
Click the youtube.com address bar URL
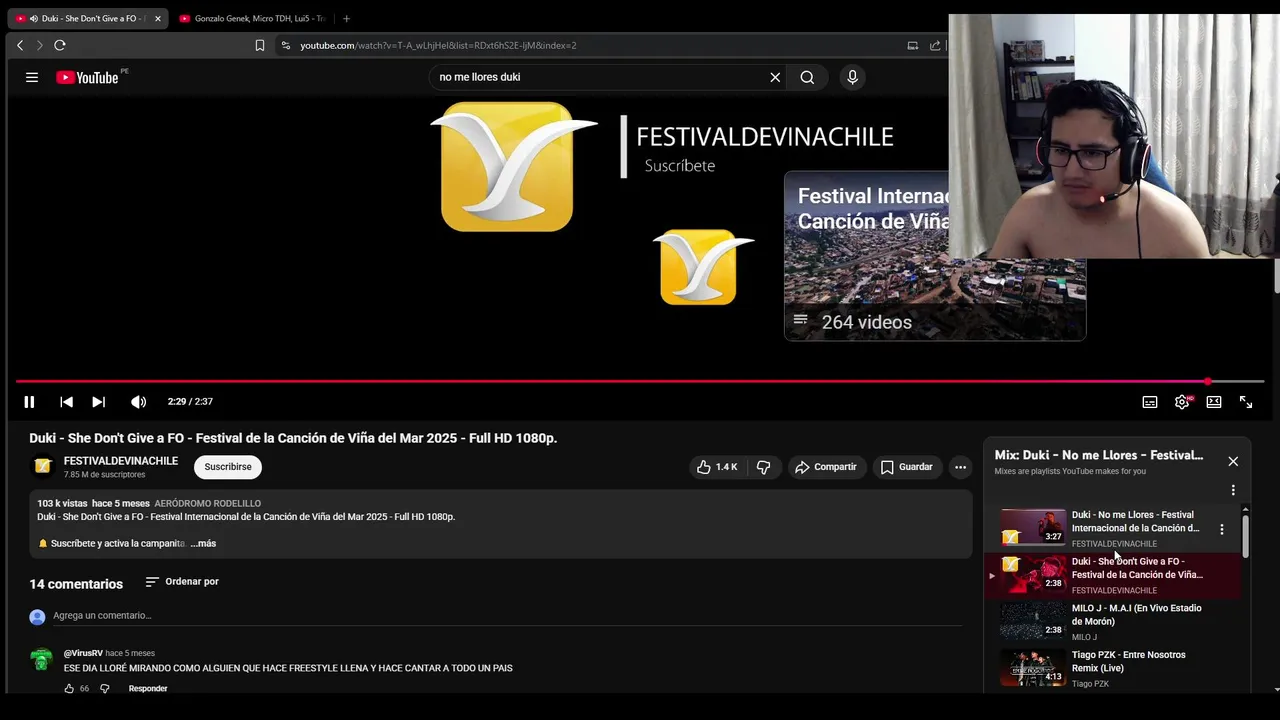(438, 45)
